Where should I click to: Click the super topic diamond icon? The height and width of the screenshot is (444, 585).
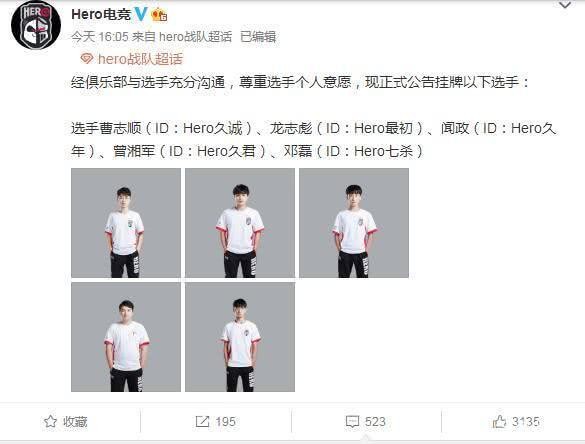click(87, 59)
